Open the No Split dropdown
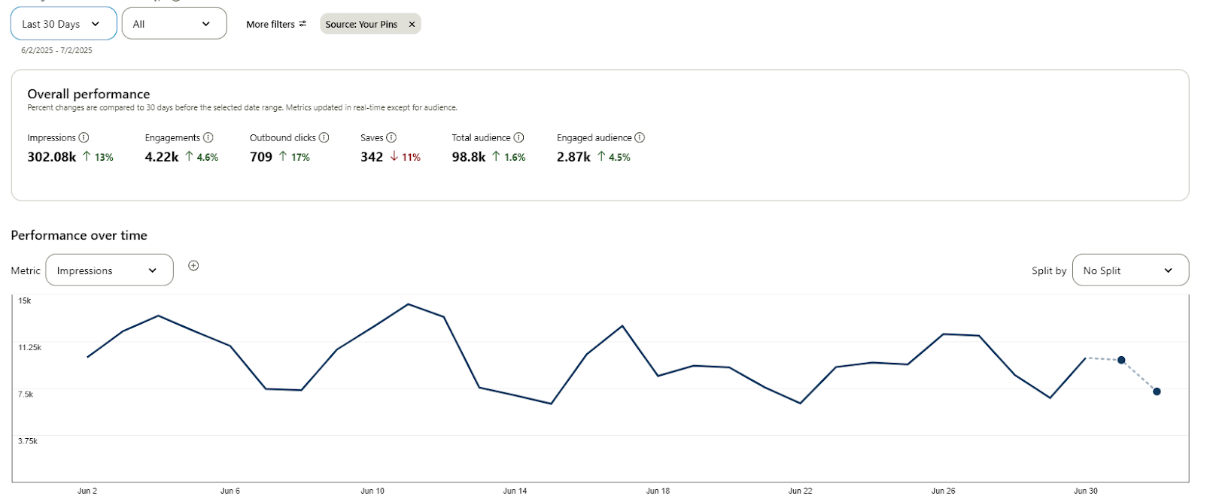The height and width of the screenshot is (501, 1206). (1130, 270)
